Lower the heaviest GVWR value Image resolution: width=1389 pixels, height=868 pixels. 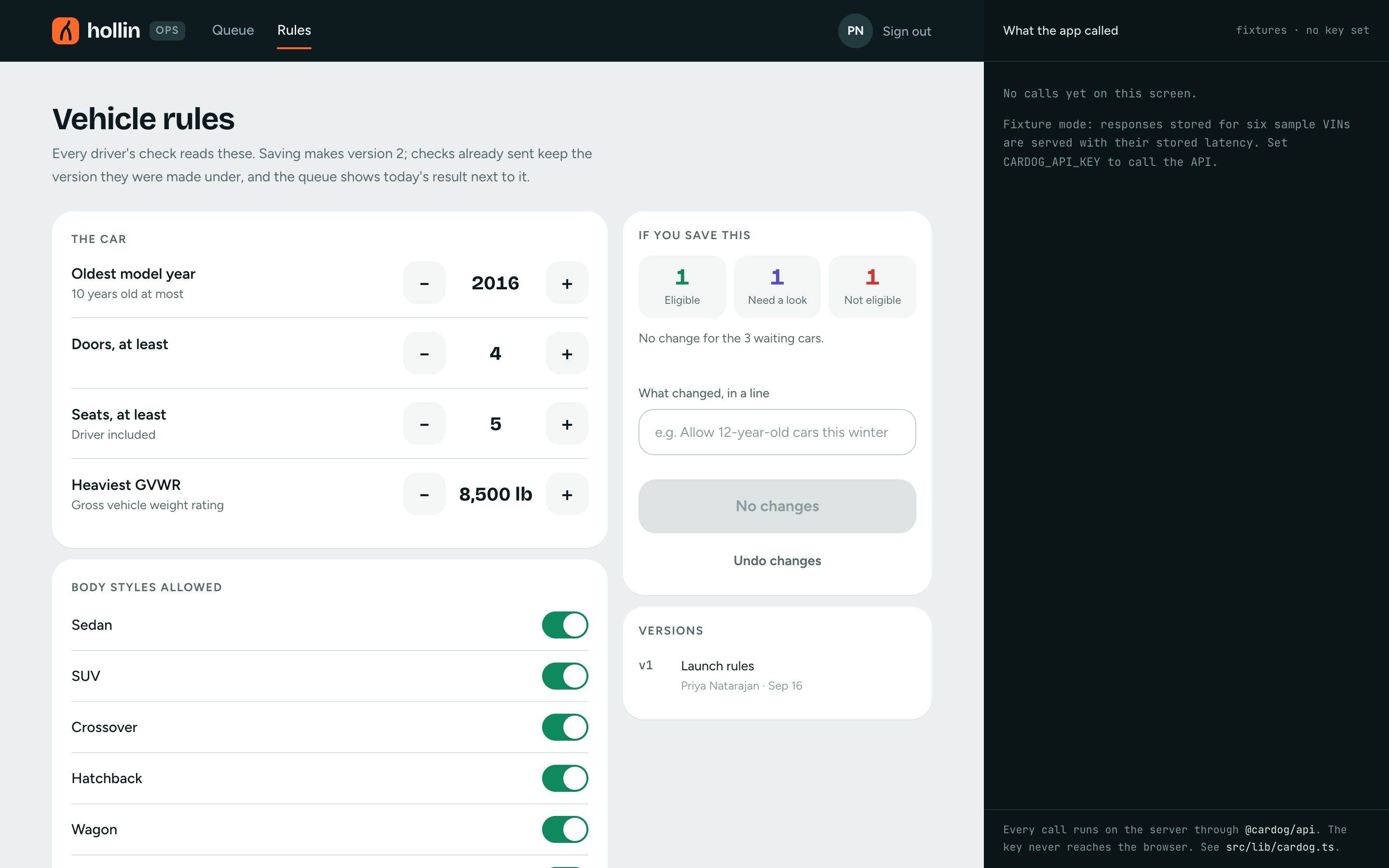(x=424, y=494)
